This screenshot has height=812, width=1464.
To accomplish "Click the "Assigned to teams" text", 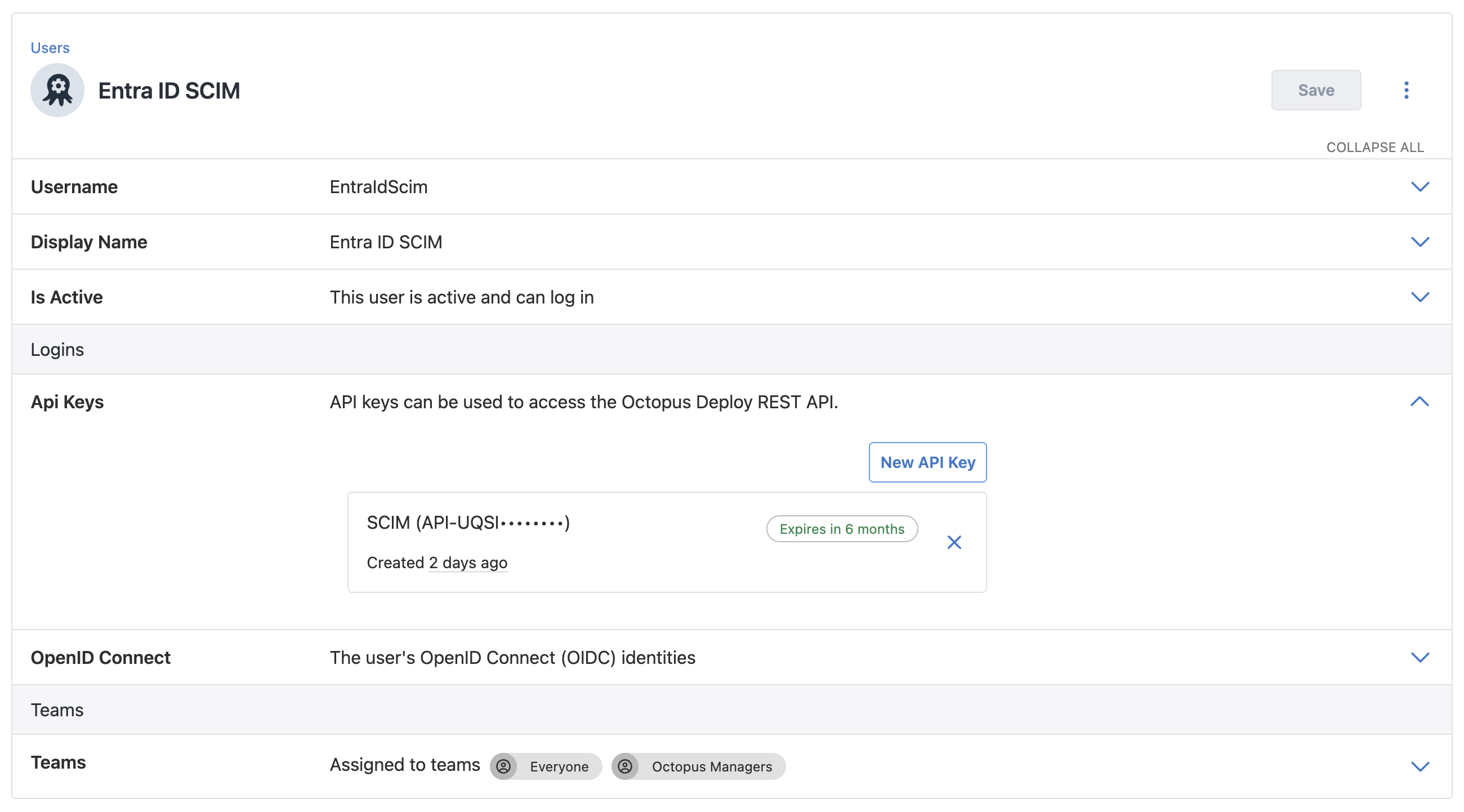I will coord(405,765).
